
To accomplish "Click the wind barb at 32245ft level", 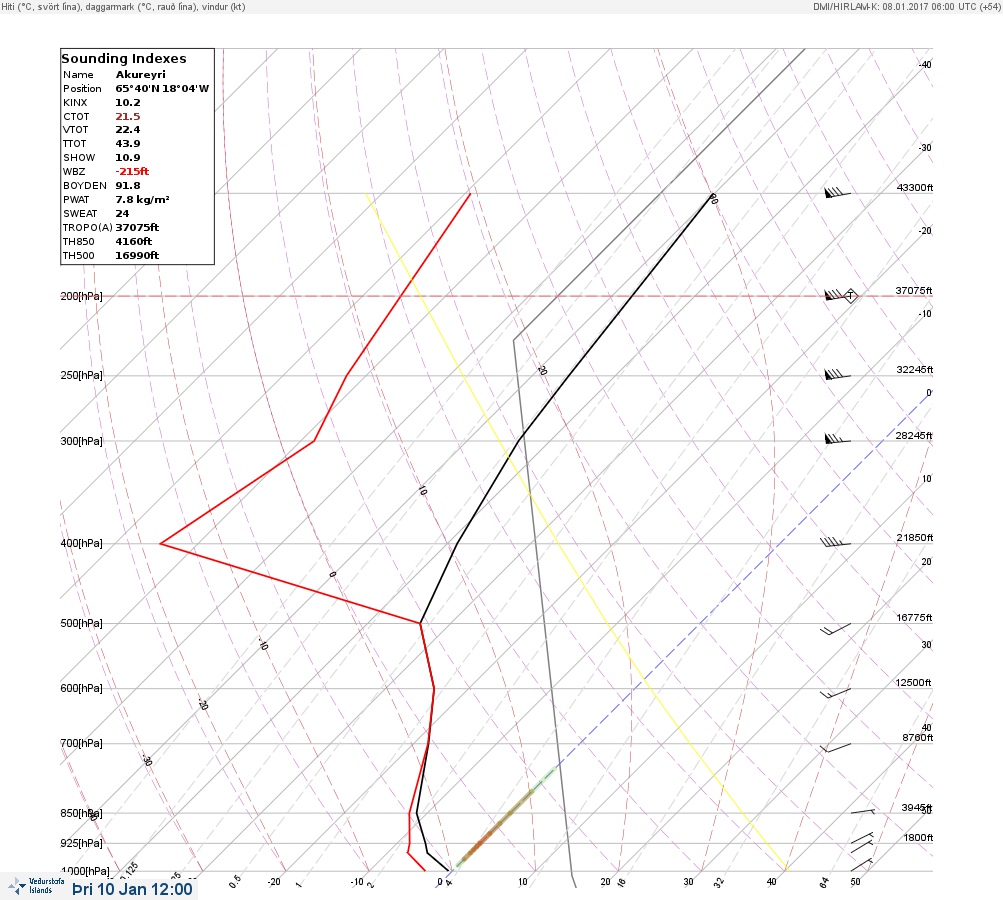I will (x=837, y=374).
